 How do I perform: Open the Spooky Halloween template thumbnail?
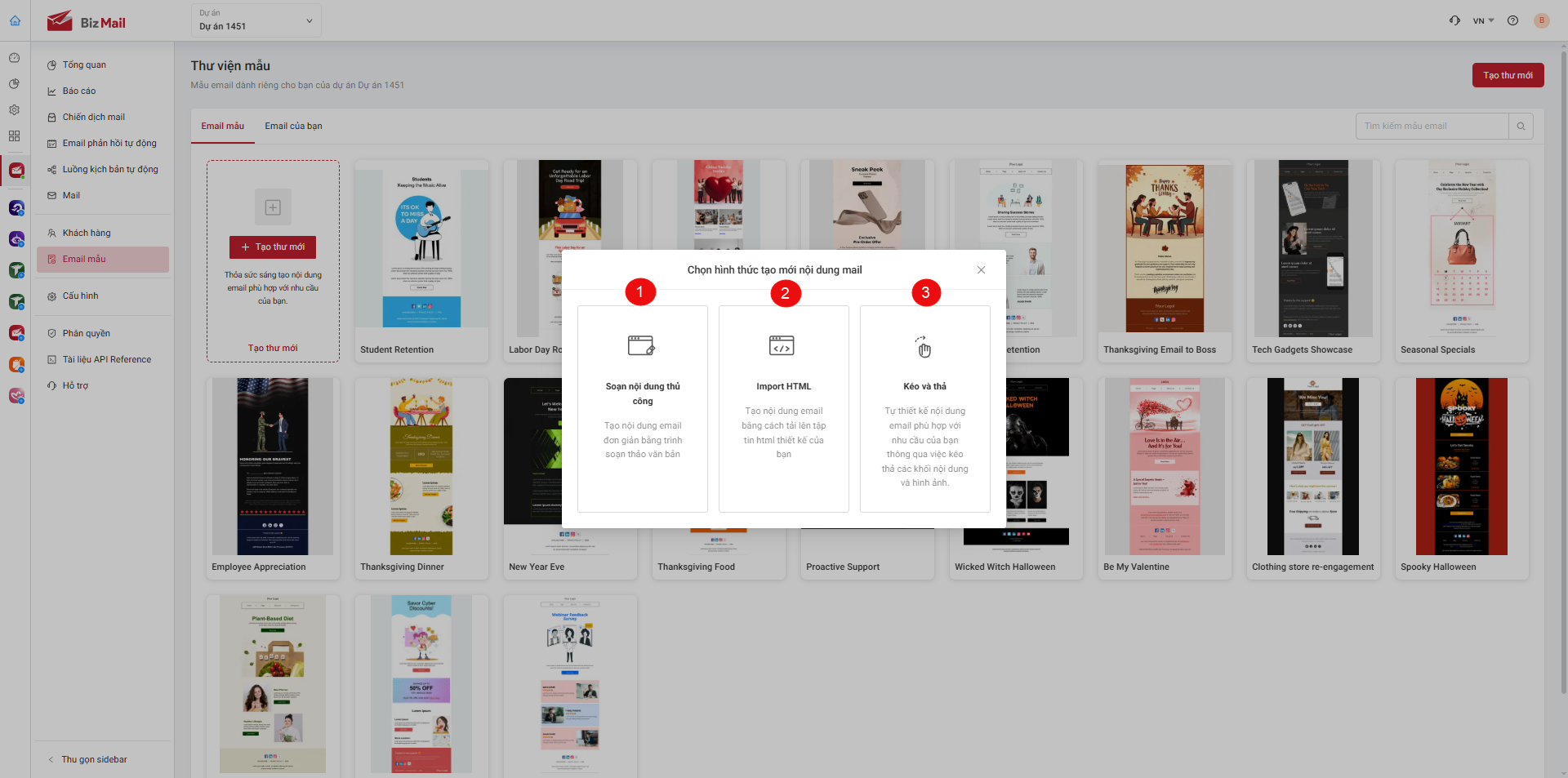coord(1461,467)
